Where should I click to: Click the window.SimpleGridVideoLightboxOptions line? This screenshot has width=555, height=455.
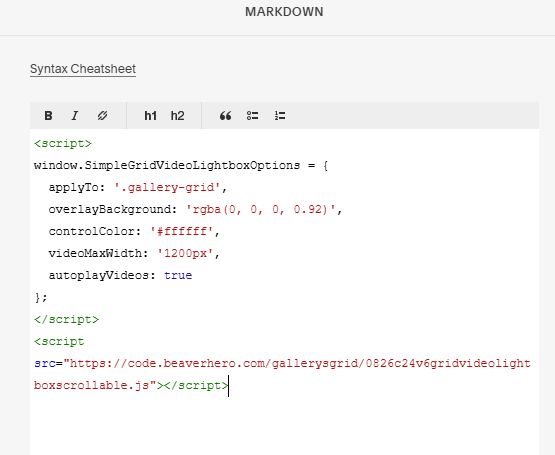pos(181,165)
